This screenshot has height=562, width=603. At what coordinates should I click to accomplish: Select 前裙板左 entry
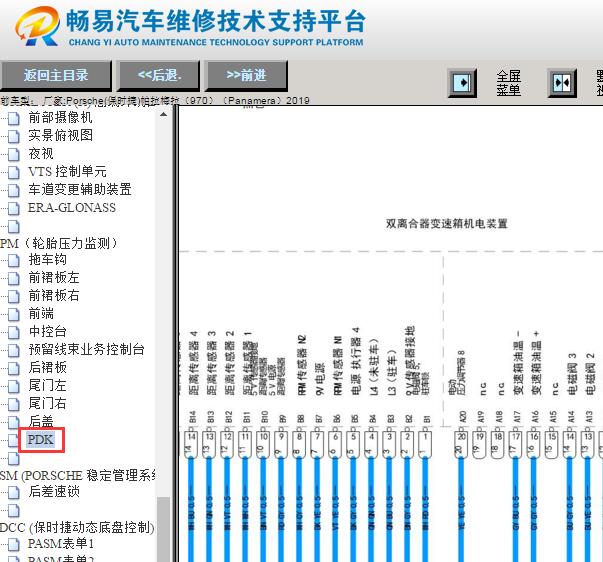click(x=54, y=278)
